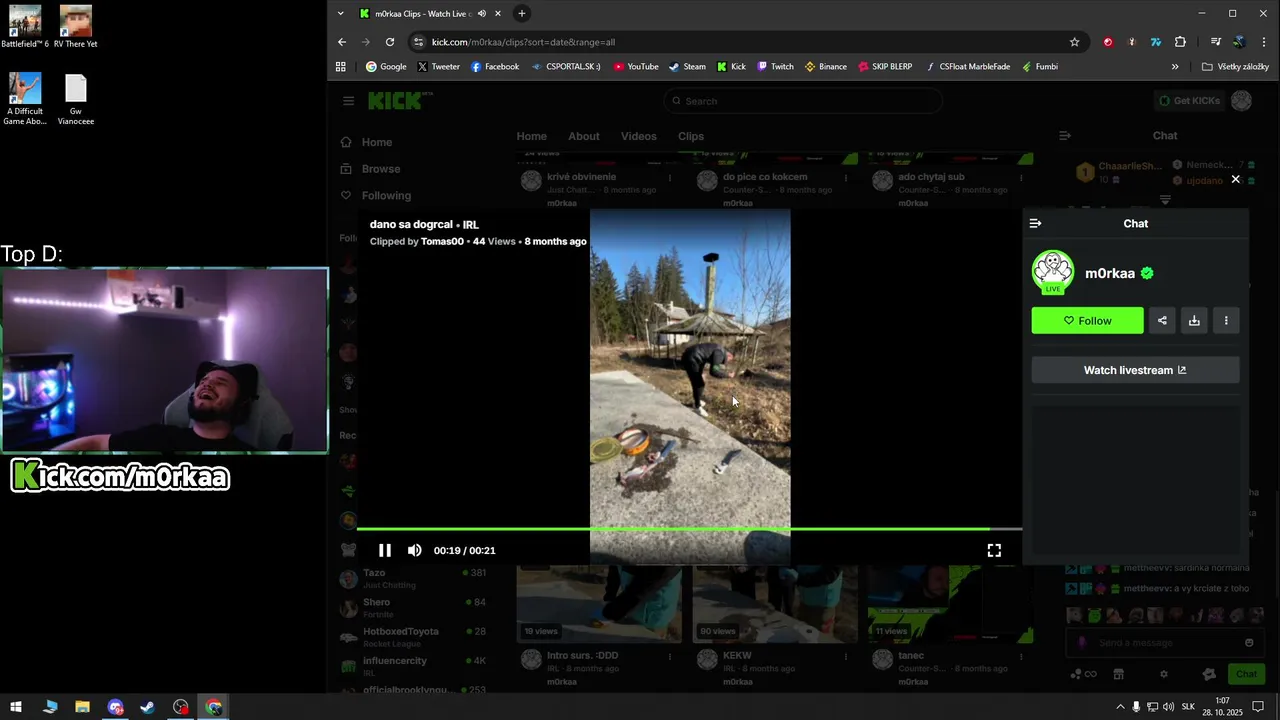The width and height of the screenshot is (1280, 720).
Task: Reload the Kick page
Action: 390,42
